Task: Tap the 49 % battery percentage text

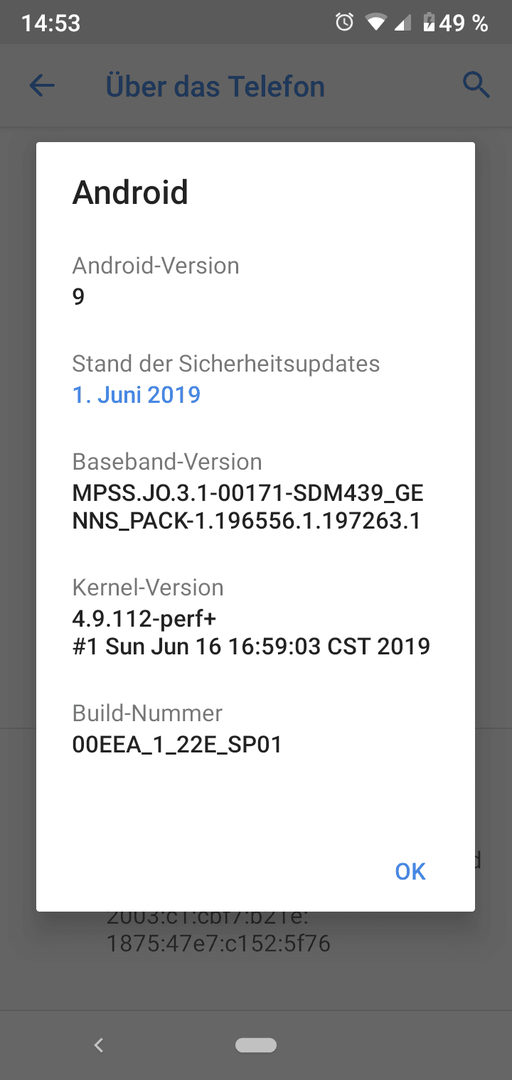Action: click(464, 23)
